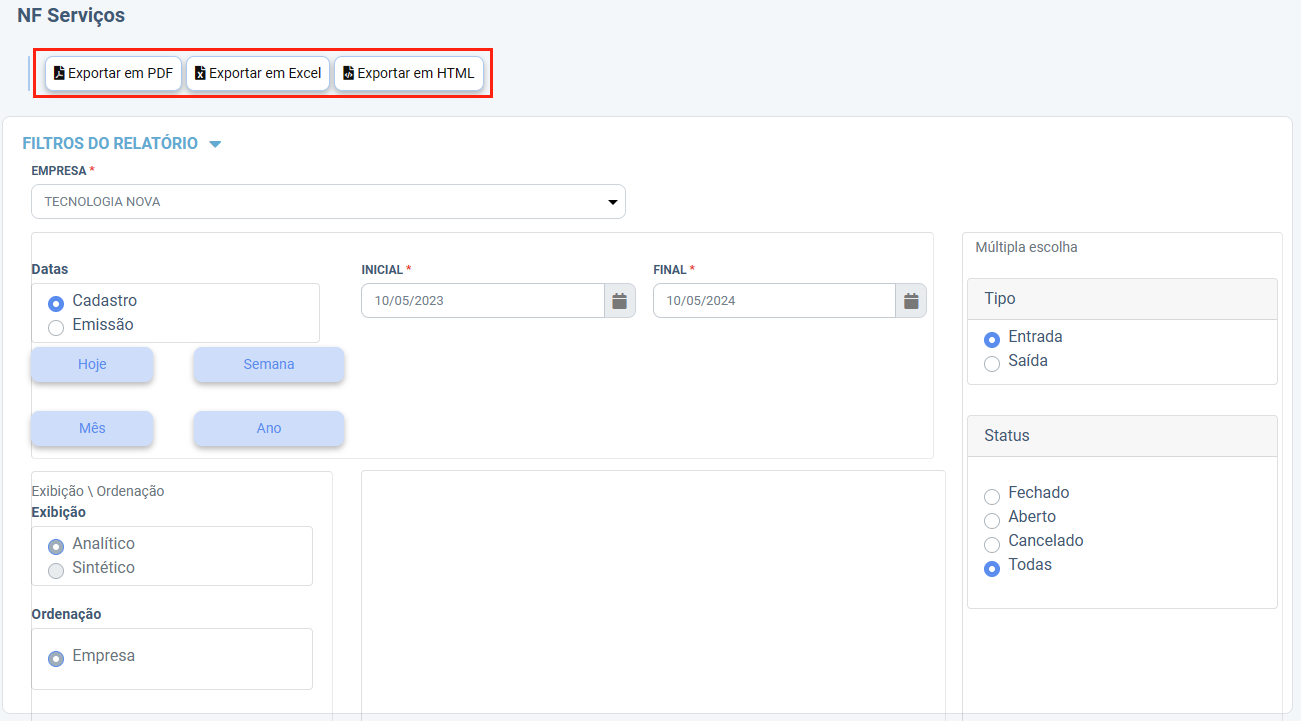Click the Tipo panel header
This screenshot has width=1301, height=721.
[x=1122, y=299]
